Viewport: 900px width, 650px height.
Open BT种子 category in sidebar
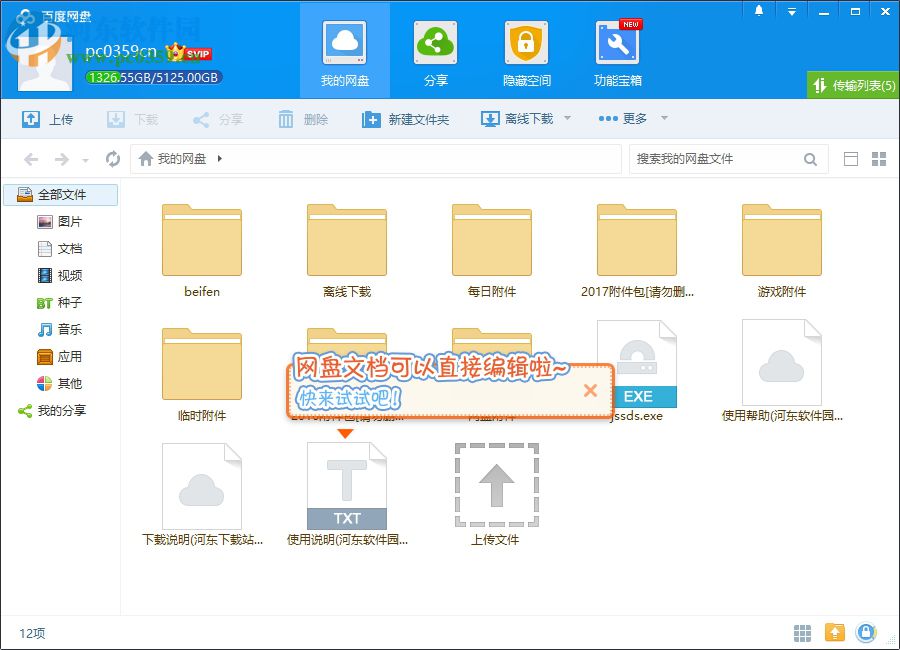coord(58,302)
